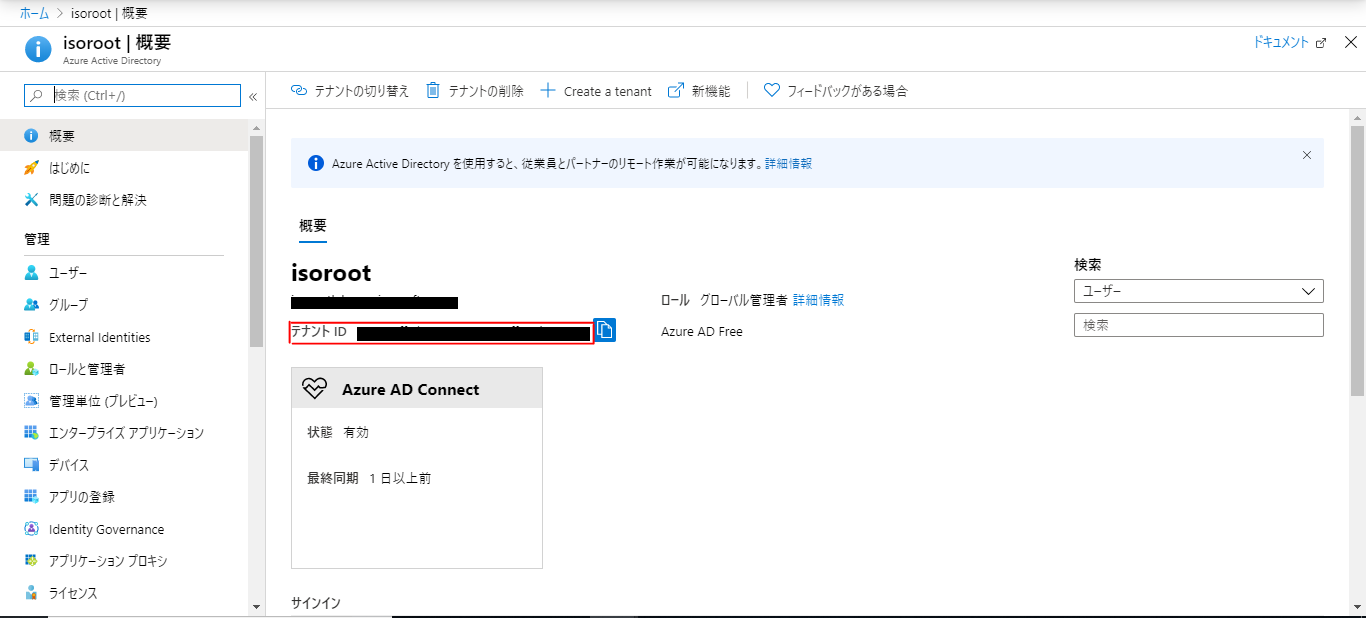Image resolution: width=1366 pixels, height=618 pixels.
Task: Collapse the sidebar with double chevron
Action: click(x=253, y=97)
